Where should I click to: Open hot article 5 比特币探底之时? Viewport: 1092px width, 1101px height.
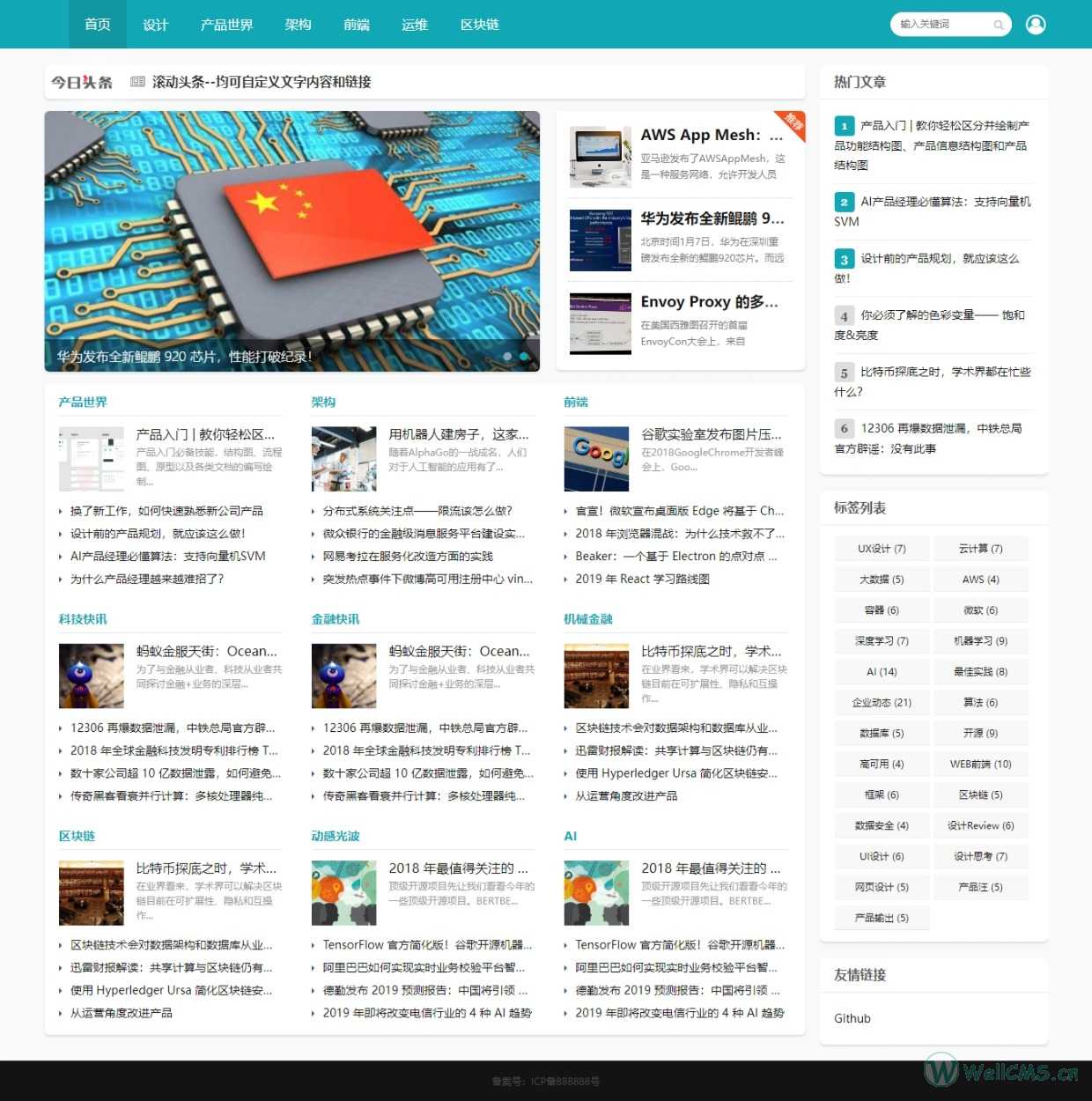click(932, 381)
